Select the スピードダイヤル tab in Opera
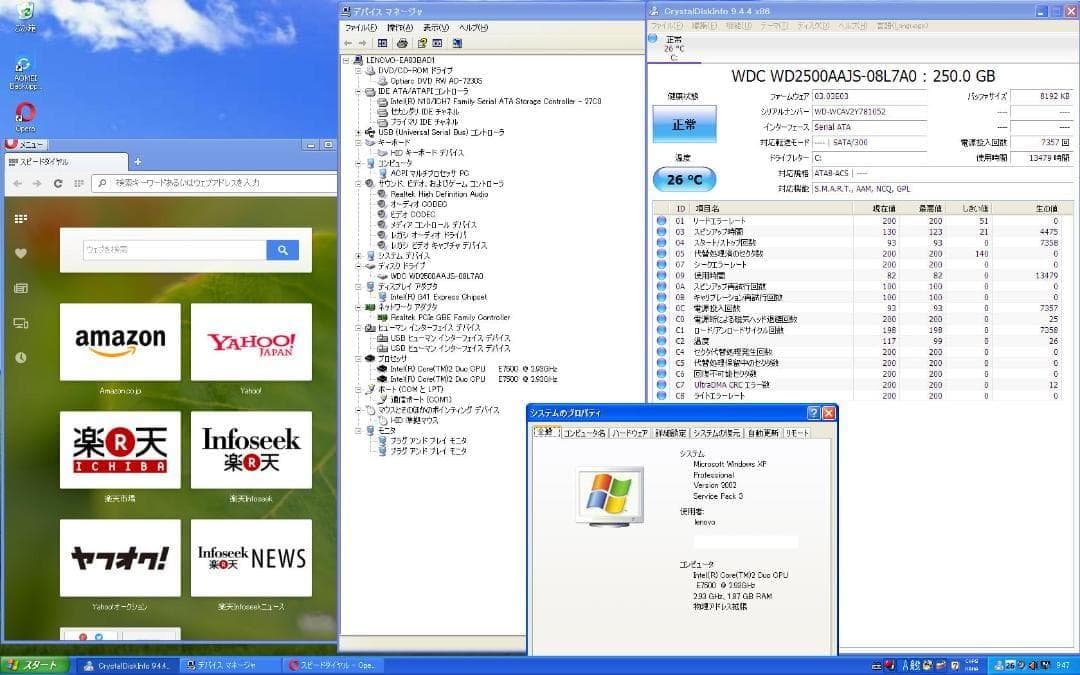This screenshot has height=675, width=1080. click(66, 162)
